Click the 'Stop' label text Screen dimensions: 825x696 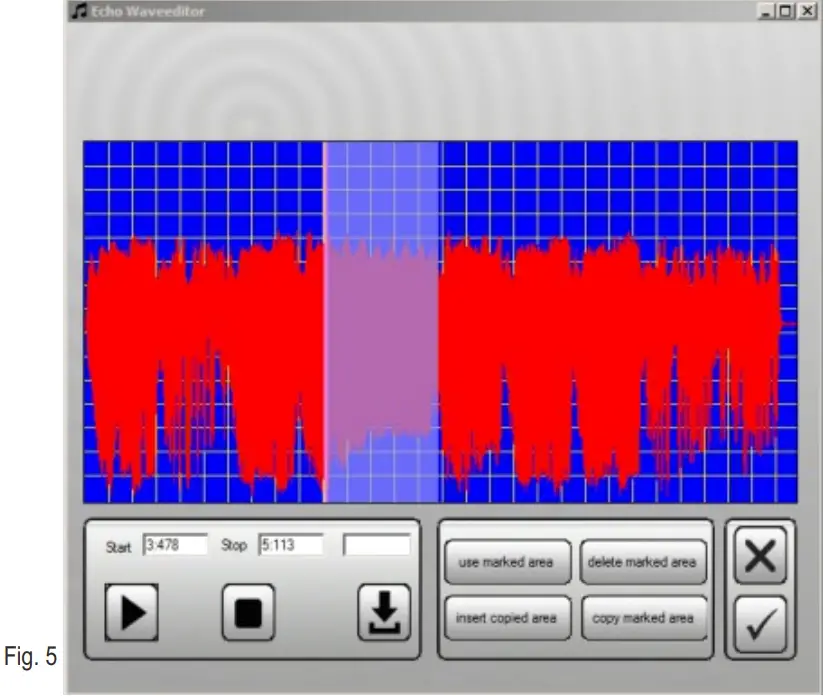(234, 546)
